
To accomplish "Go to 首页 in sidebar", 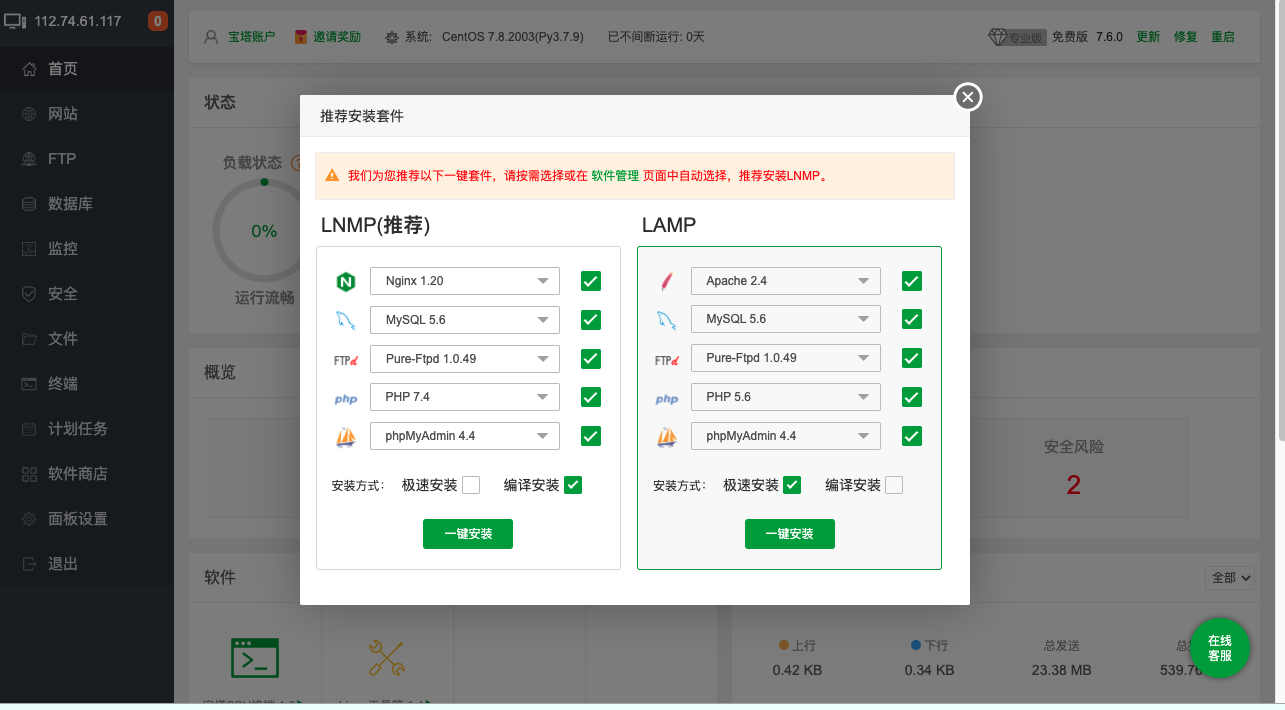I will click(87, 69).
